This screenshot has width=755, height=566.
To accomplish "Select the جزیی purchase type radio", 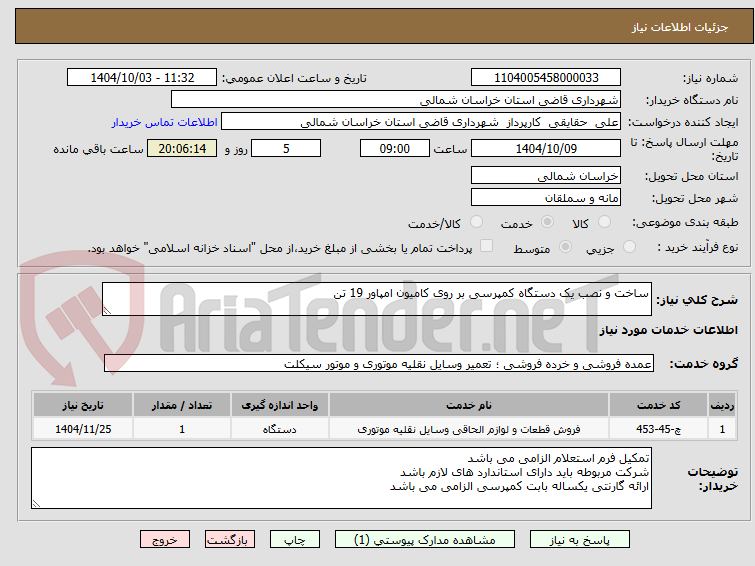I will [629, 247].
